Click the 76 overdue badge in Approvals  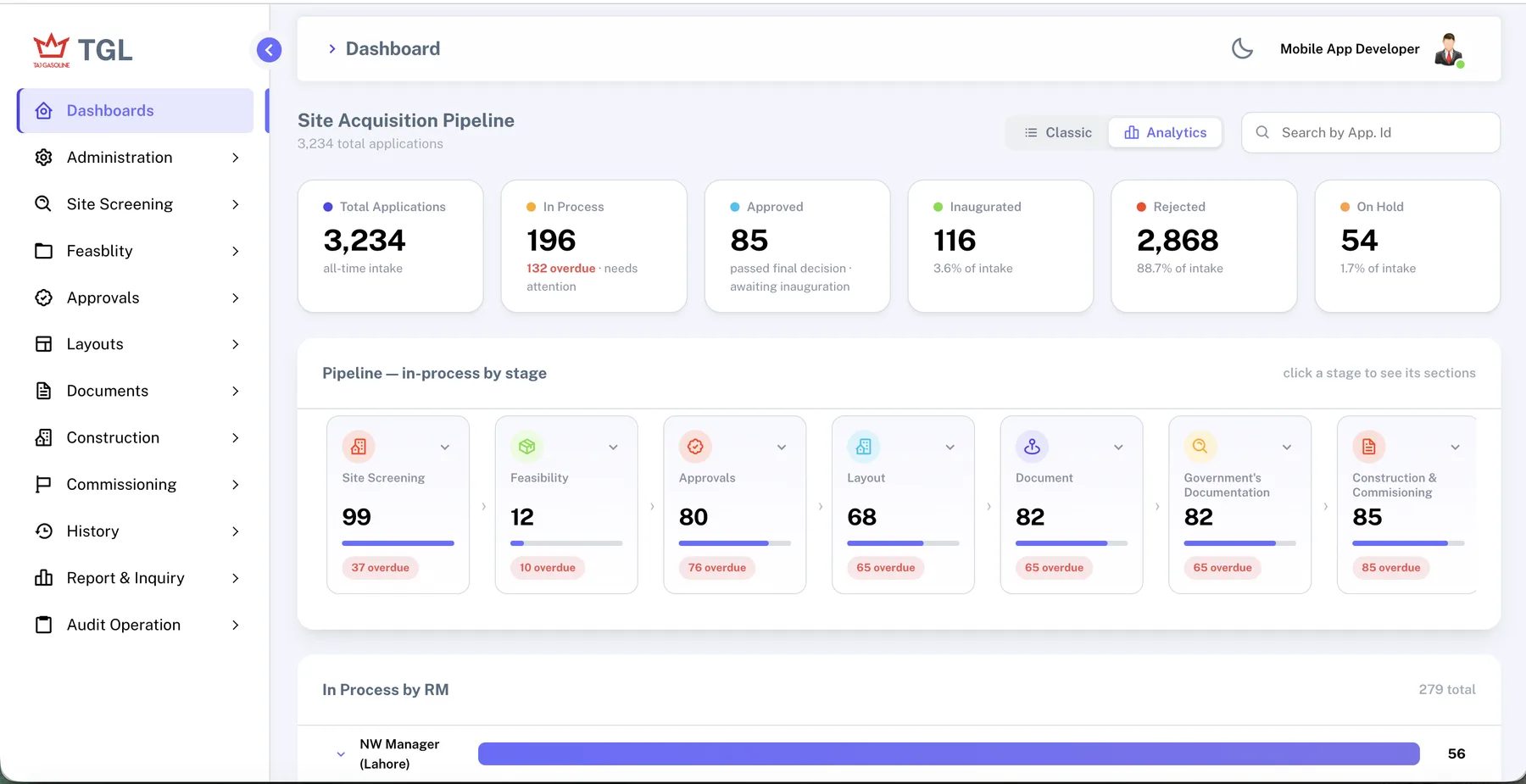coord(717,568)
